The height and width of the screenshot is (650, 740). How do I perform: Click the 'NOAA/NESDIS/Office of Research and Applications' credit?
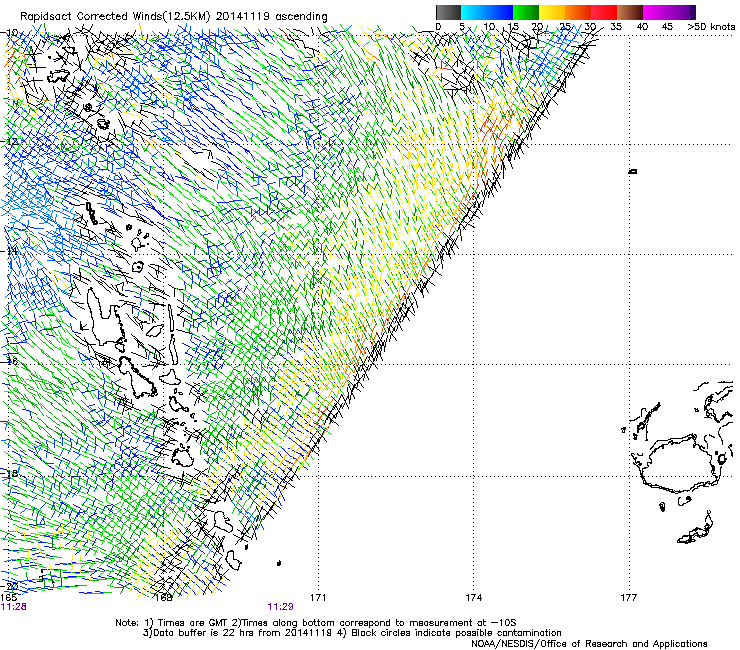click(589, 644)
